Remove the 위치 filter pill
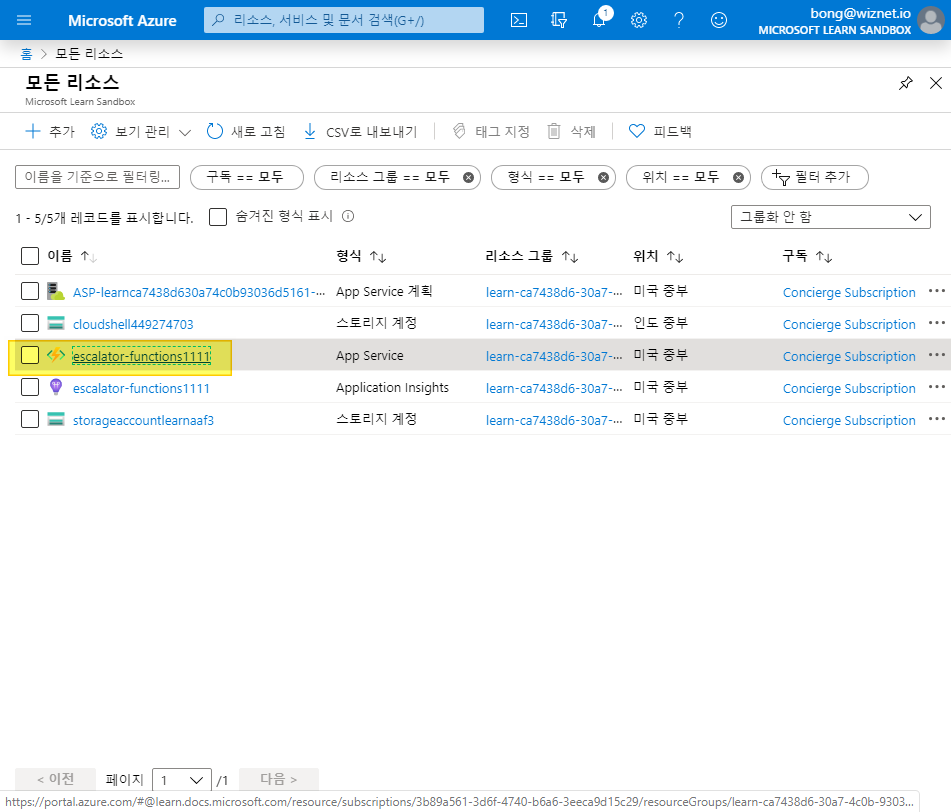 coord(738,178)
